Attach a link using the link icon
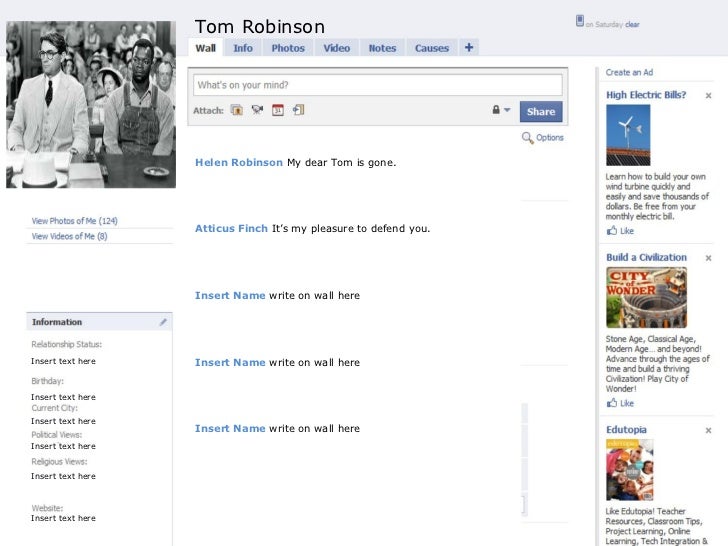Image resolution: width=728 pixels, height=546 pixels. click(x=298, y=110)
